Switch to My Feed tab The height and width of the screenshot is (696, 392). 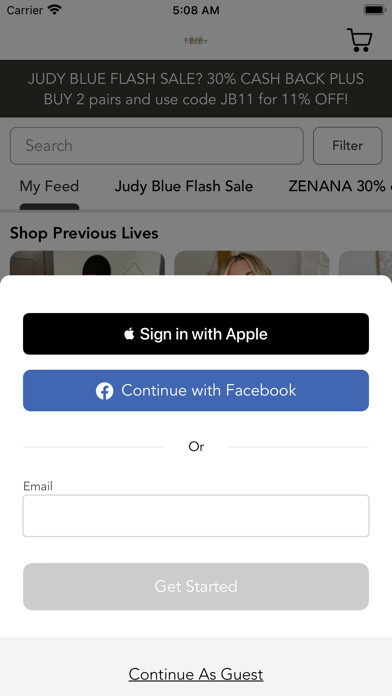[49, 186]
